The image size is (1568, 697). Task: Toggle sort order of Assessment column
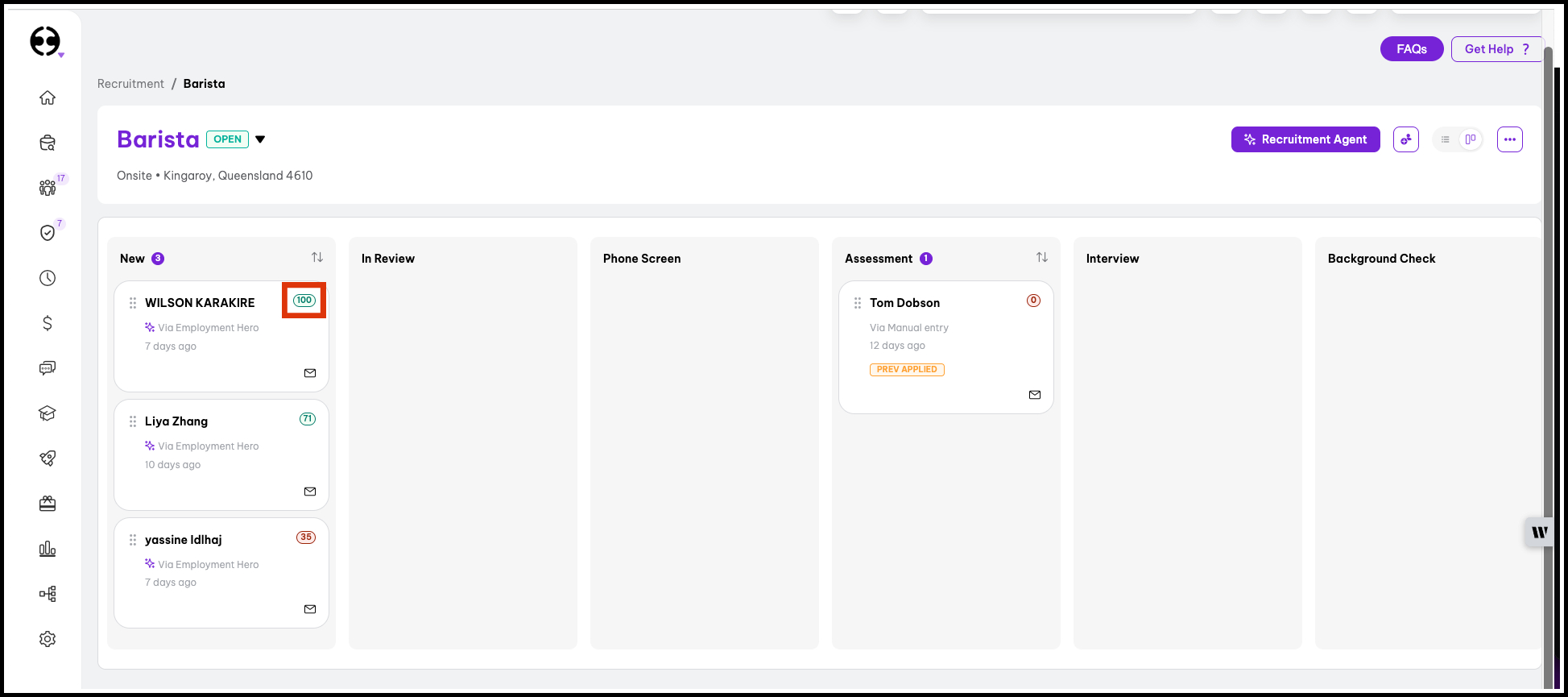coord(1041,258)
